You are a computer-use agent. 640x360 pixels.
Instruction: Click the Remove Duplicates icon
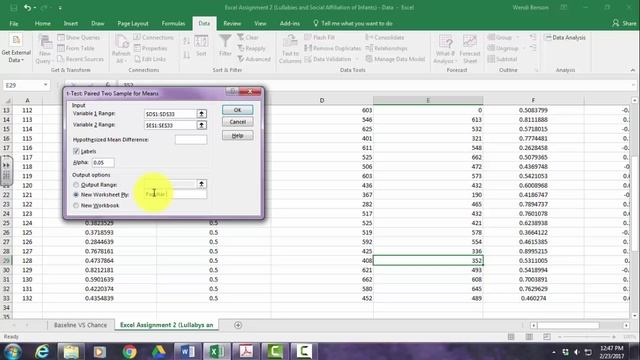(308, 48)
